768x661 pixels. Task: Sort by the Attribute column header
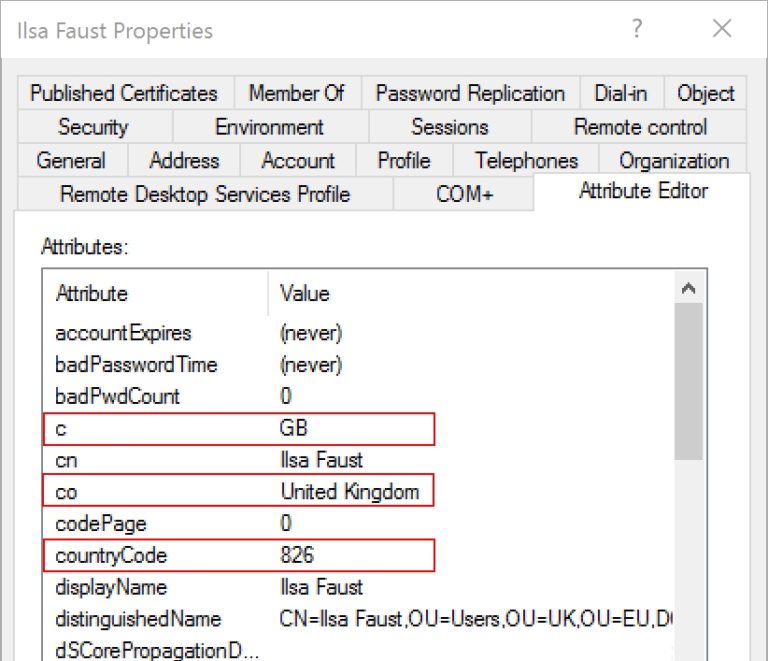92,294
